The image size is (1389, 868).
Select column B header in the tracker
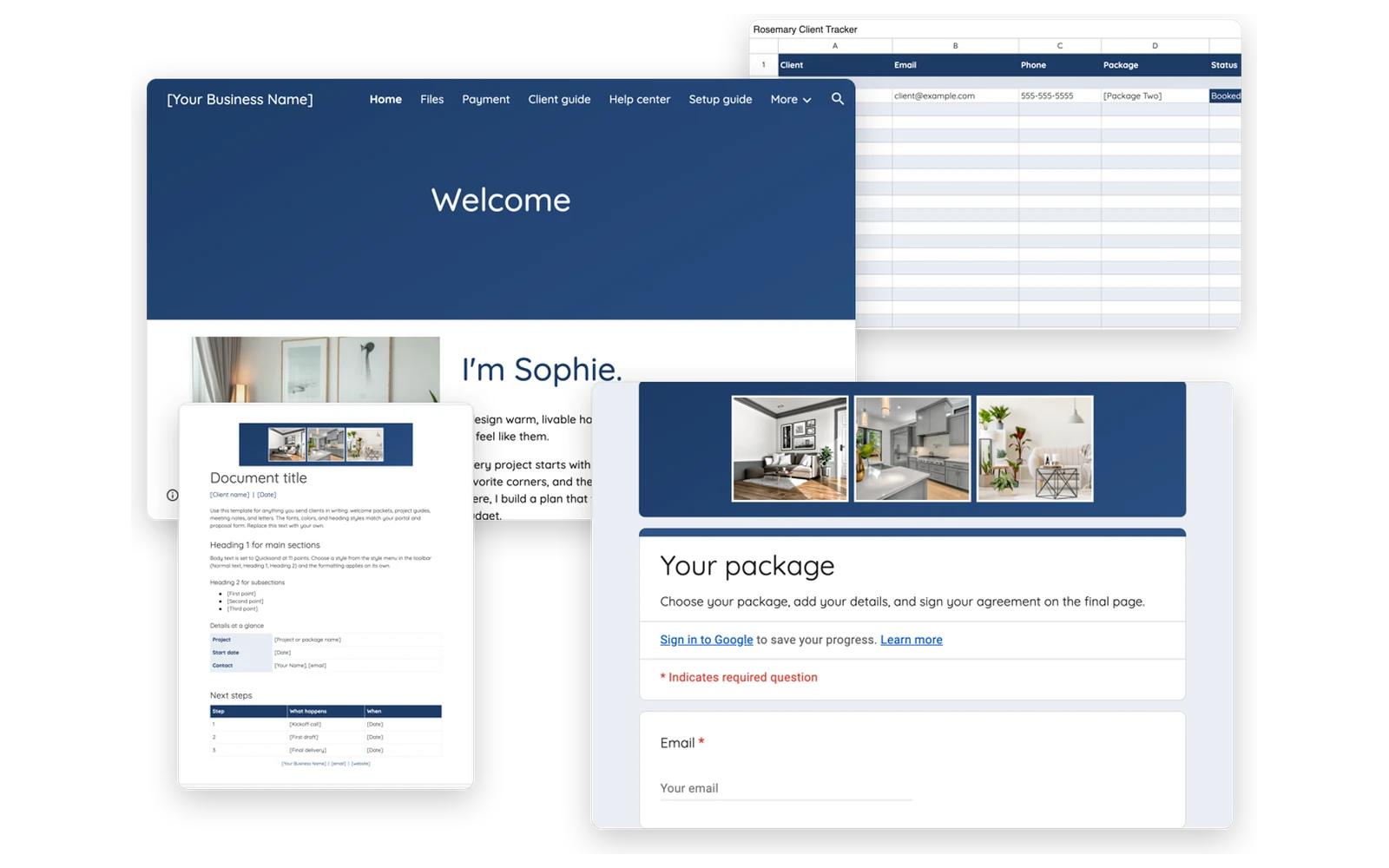coord(955,46)
